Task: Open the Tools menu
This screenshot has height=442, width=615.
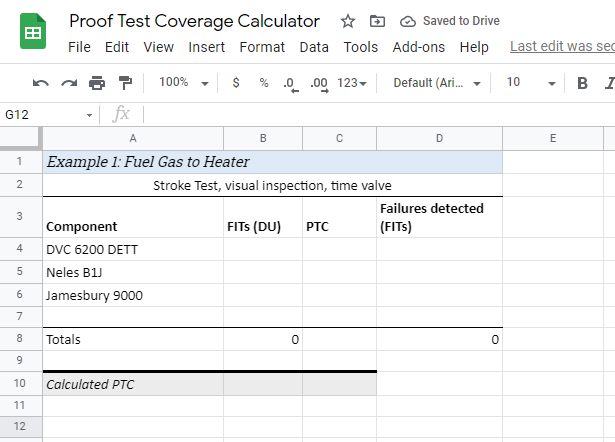Action: pos(360,47)
